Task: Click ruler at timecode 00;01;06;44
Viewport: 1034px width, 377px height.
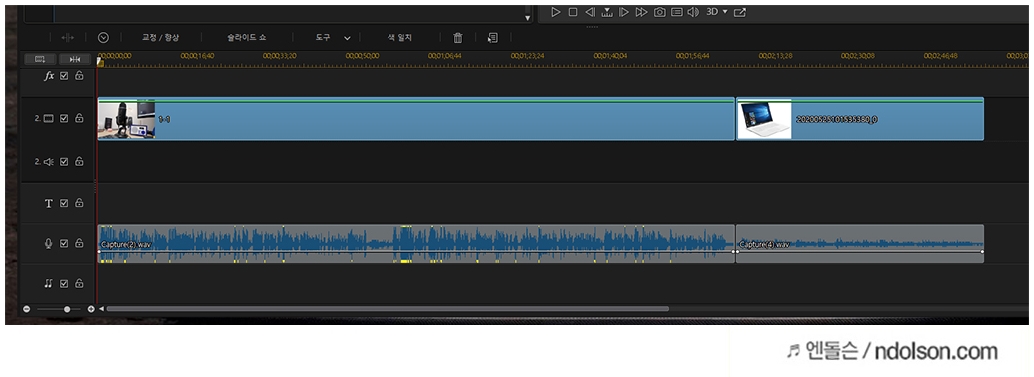Action: coord(444,56)
